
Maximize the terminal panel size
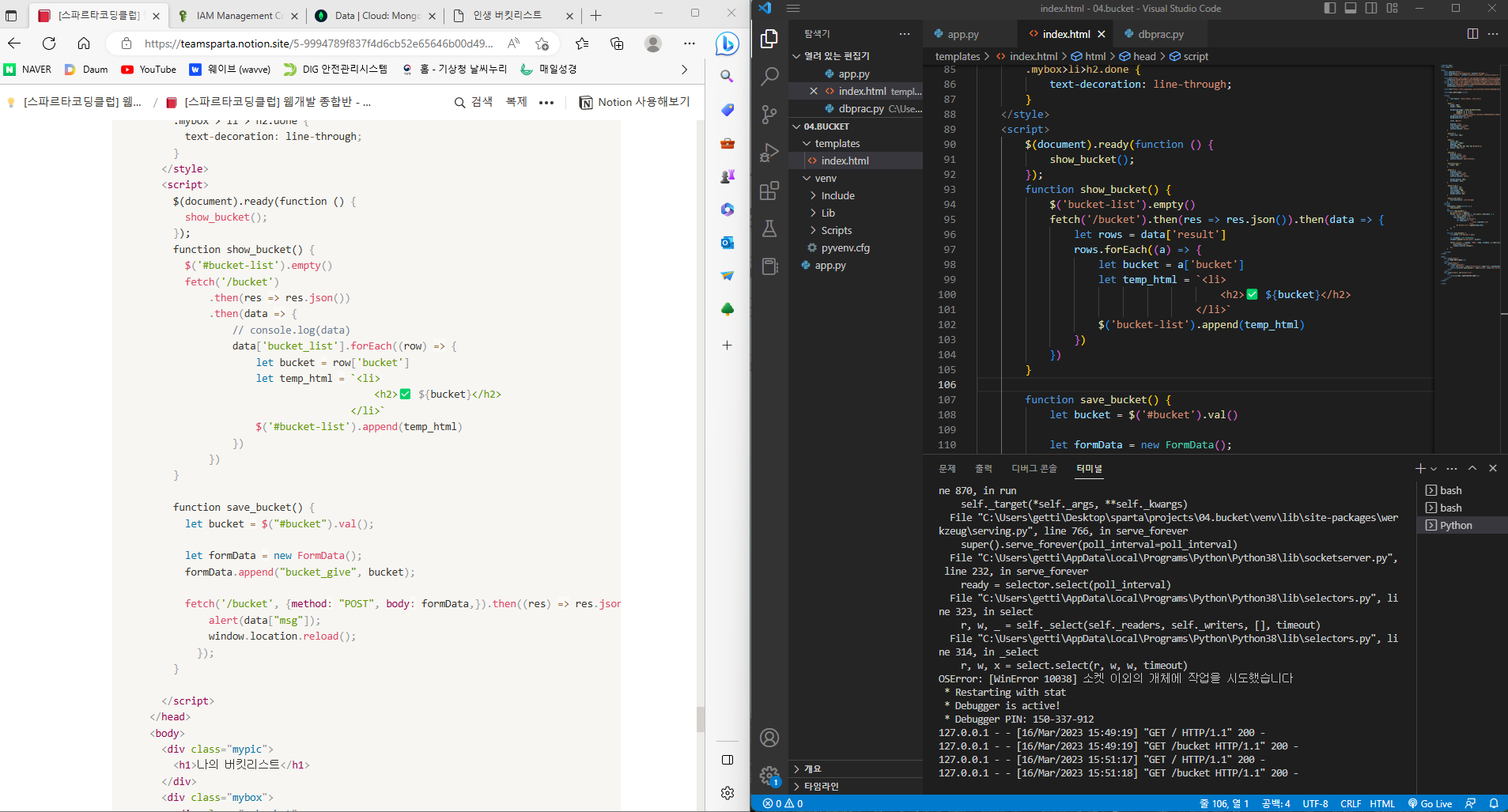1472,468
